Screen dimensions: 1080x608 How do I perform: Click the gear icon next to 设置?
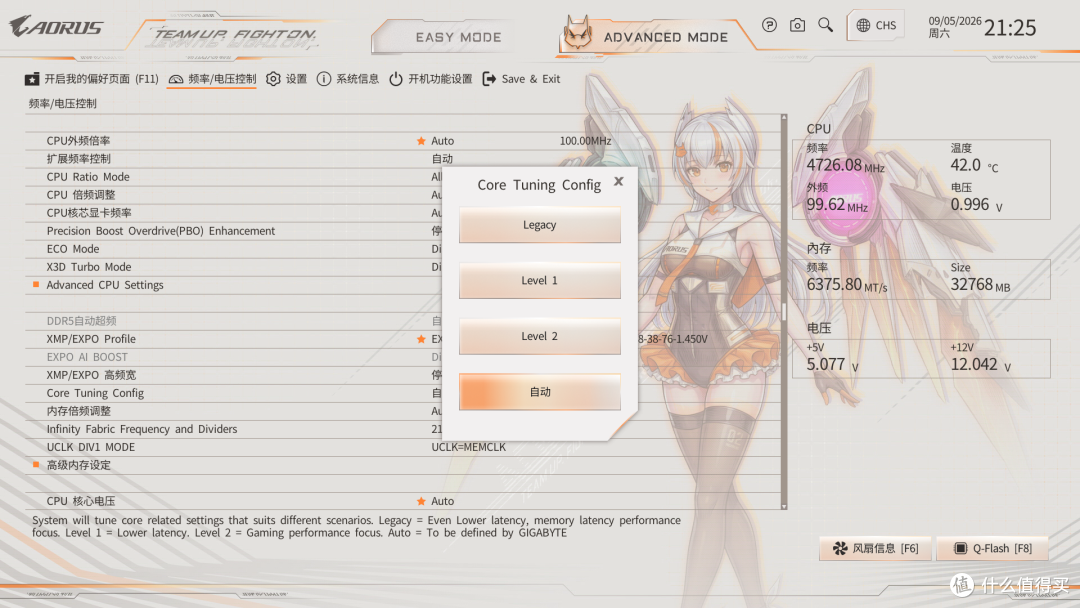point(273,79)
